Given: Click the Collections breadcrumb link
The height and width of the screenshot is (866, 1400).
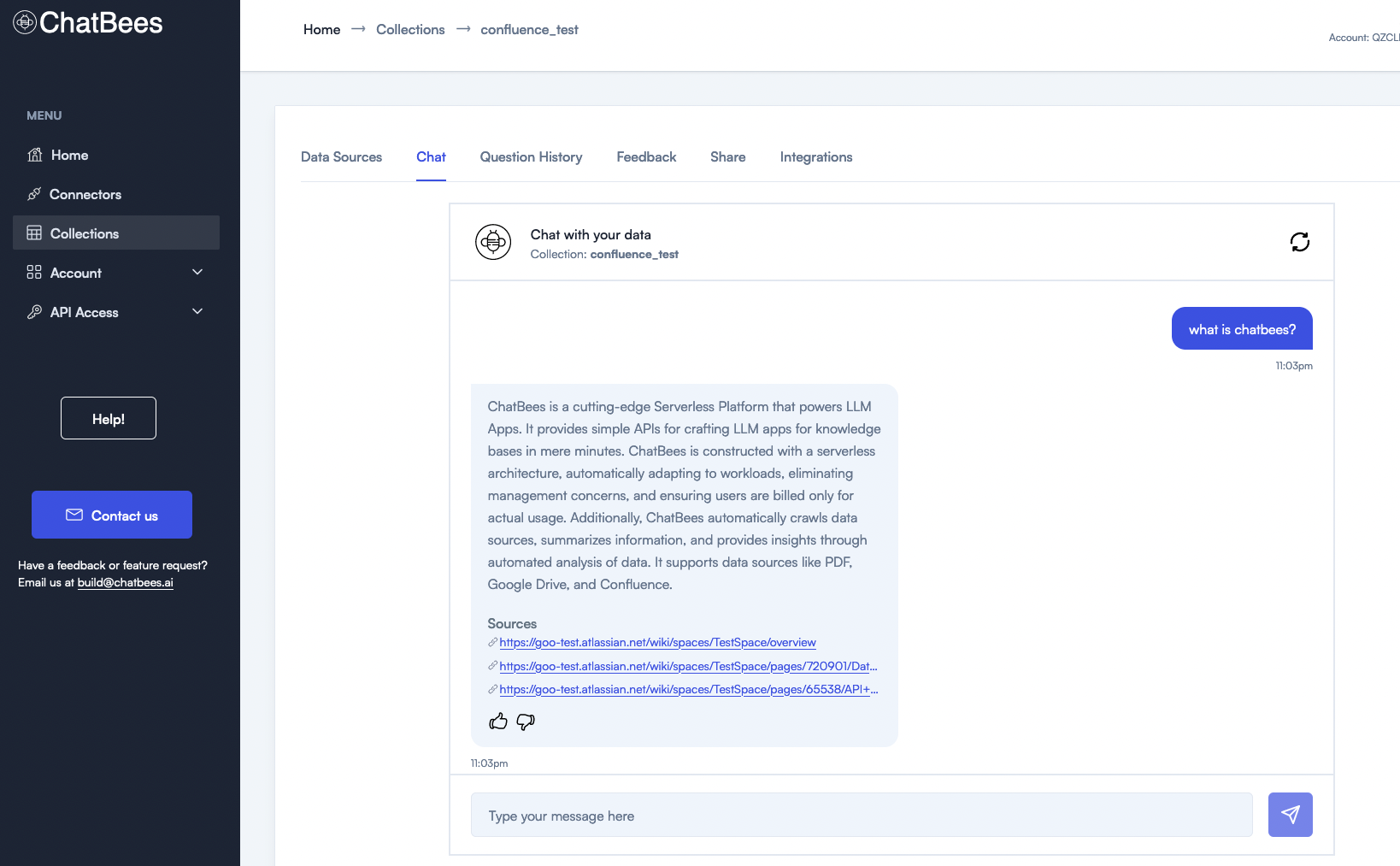Looking at the screenshot, I should coord(410,29).
